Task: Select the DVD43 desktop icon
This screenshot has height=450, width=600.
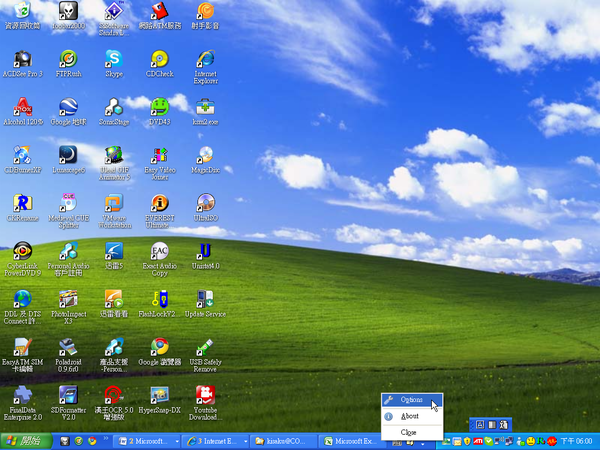Action: tap(160, 112)
